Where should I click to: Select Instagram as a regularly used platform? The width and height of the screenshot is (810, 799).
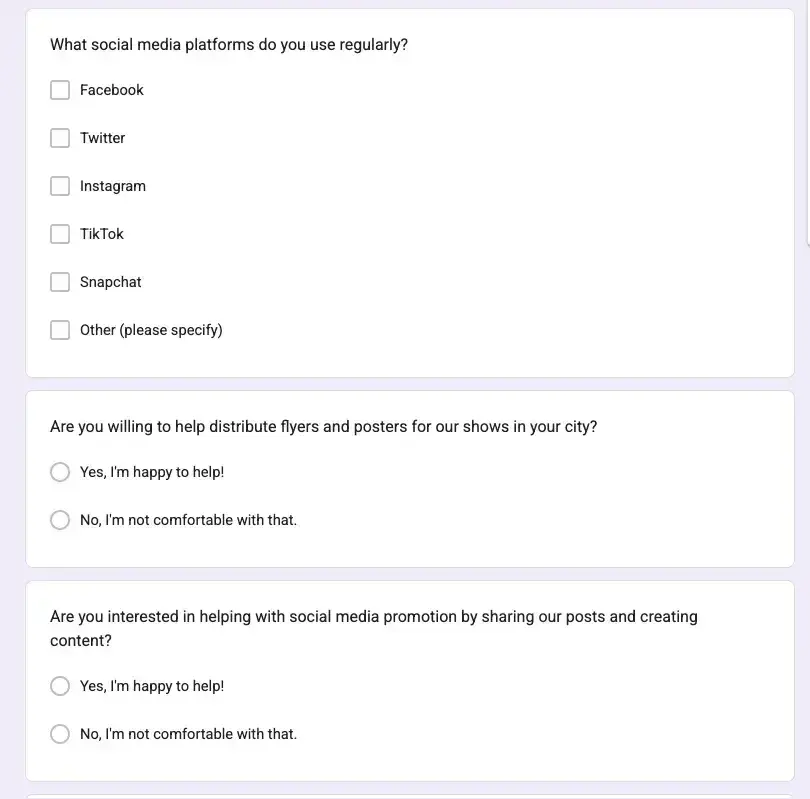pos(60,186)
